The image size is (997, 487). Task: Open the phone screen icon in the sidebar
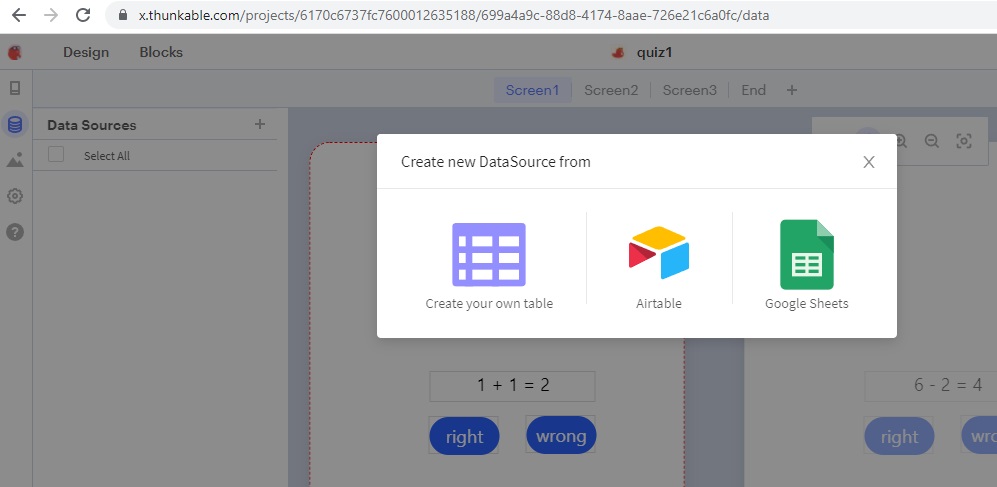point(15,88)
